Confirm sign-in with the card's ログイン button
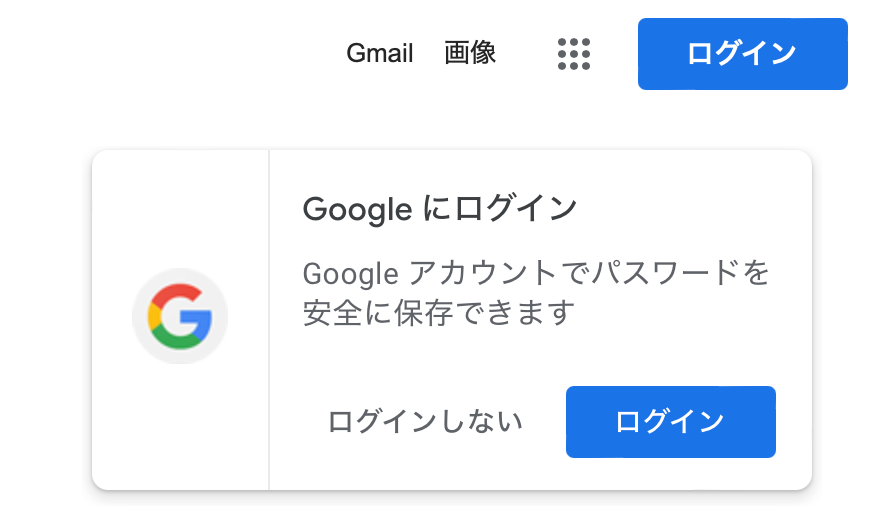This screenshot has width=876, height=530. pyautogui.click(x=670, y=422)
